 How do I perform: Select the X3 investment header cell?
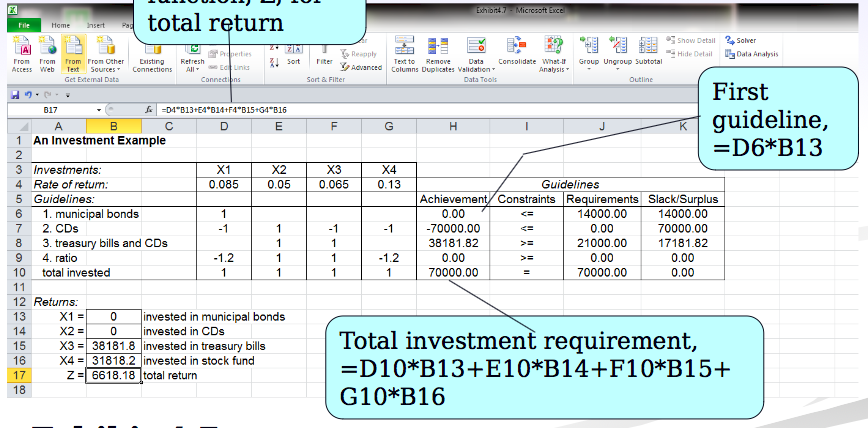(334, 170)
